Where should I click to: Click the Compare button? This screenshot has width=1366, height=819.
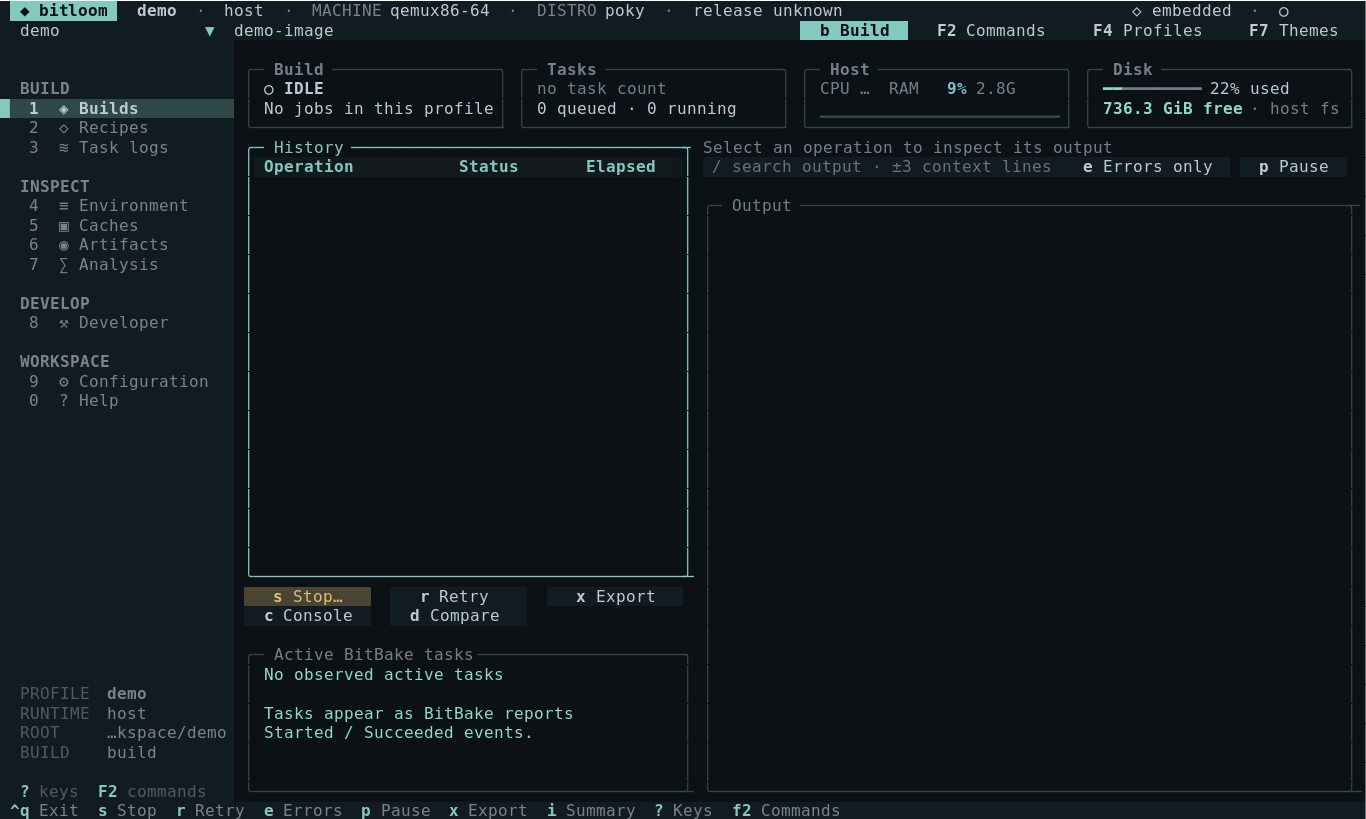point(458,616)
